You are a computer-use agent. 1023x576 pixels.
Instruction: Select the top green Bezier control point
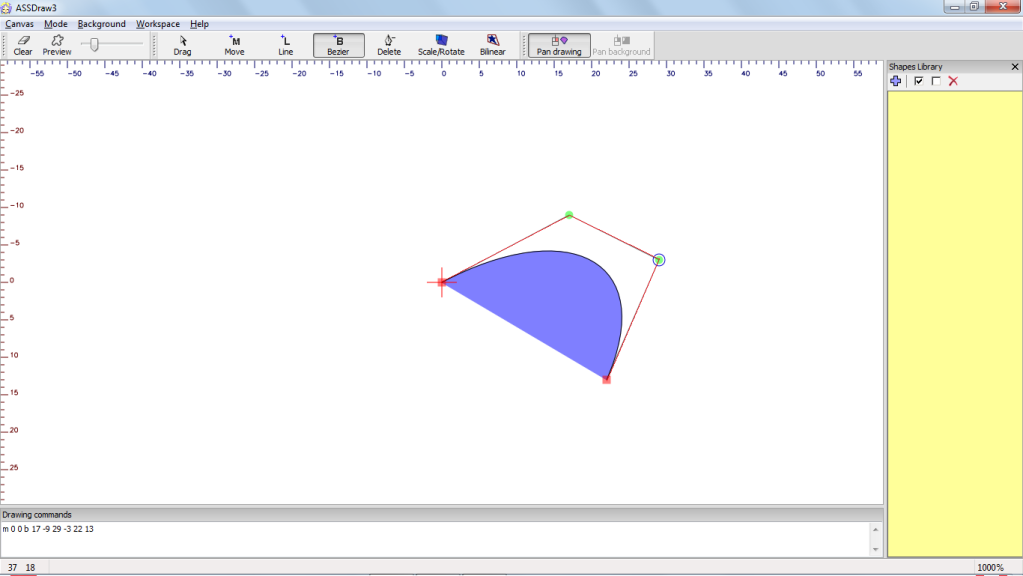pyautogui.click(x=569, y=215)
